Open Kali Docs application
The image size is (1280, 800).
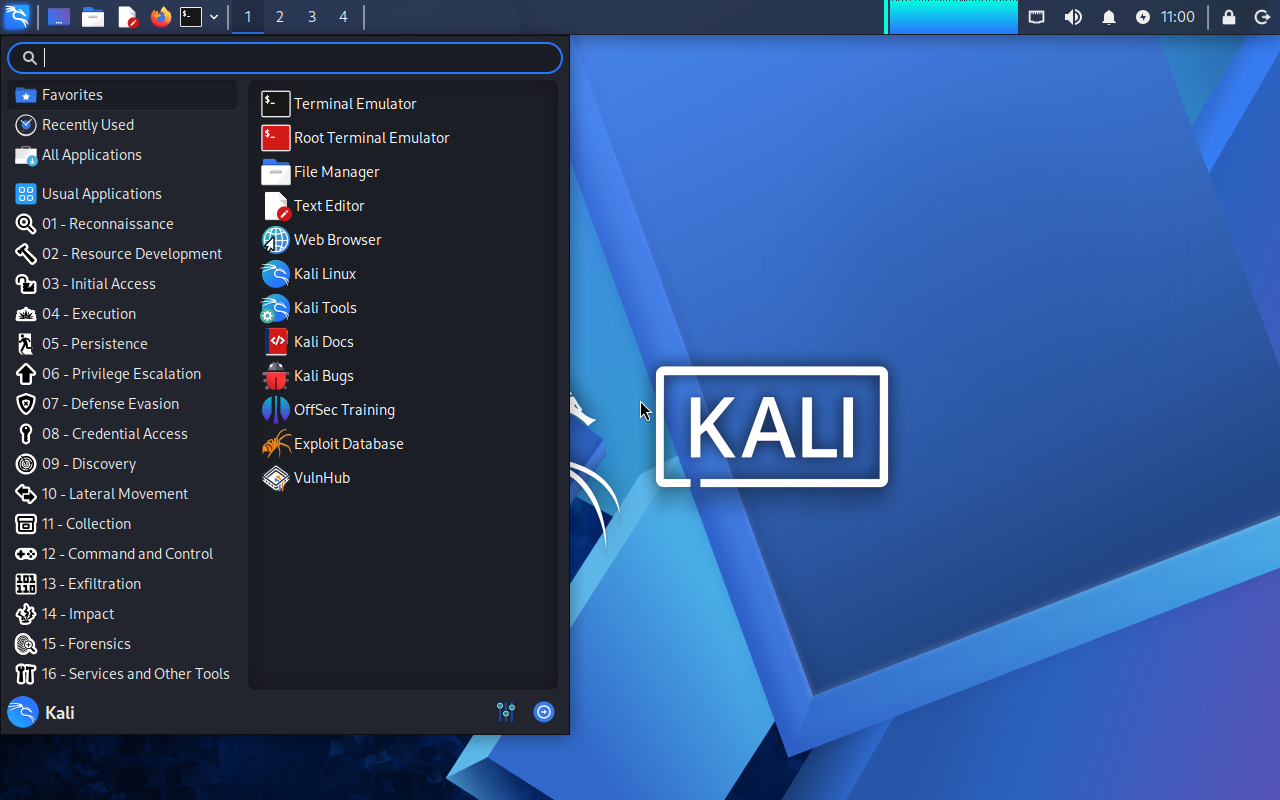[322, 342]
